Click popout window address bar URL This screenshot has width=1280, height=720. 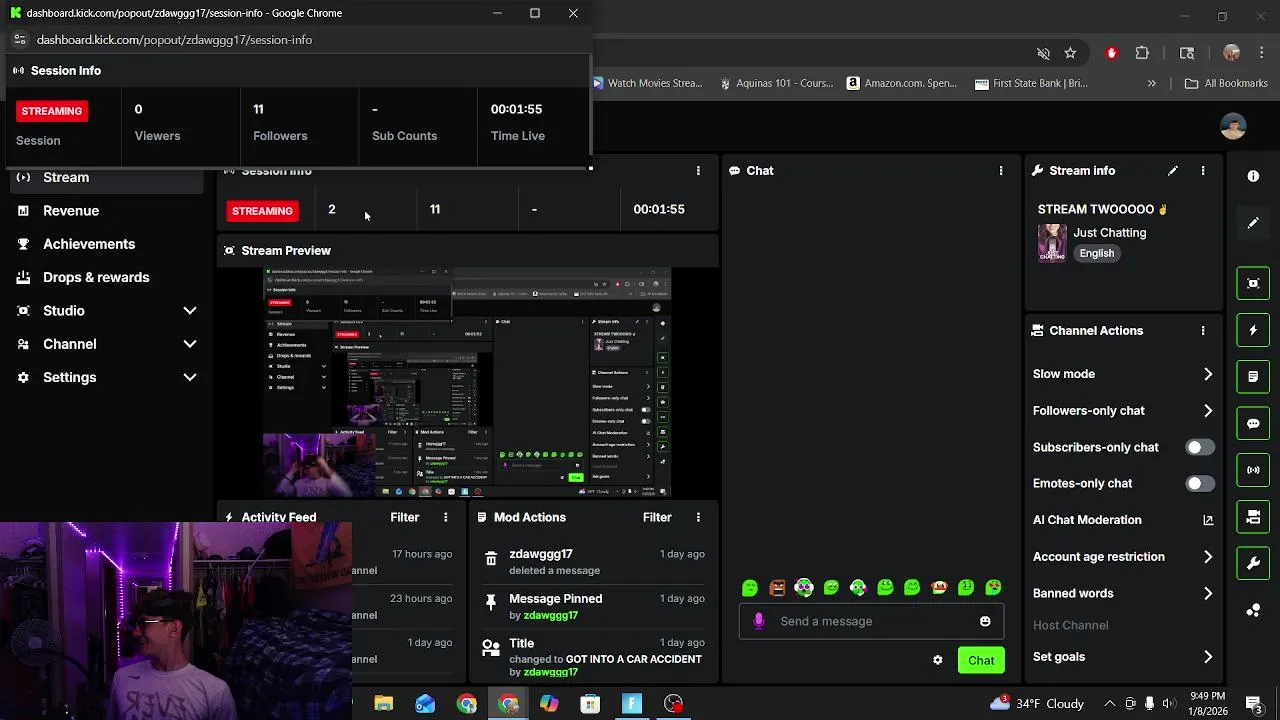[x=174, y=40]
